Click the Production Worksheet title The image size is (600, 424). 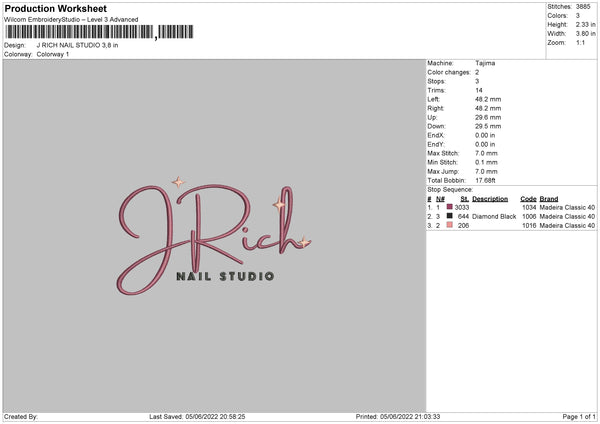click(55, 8)
